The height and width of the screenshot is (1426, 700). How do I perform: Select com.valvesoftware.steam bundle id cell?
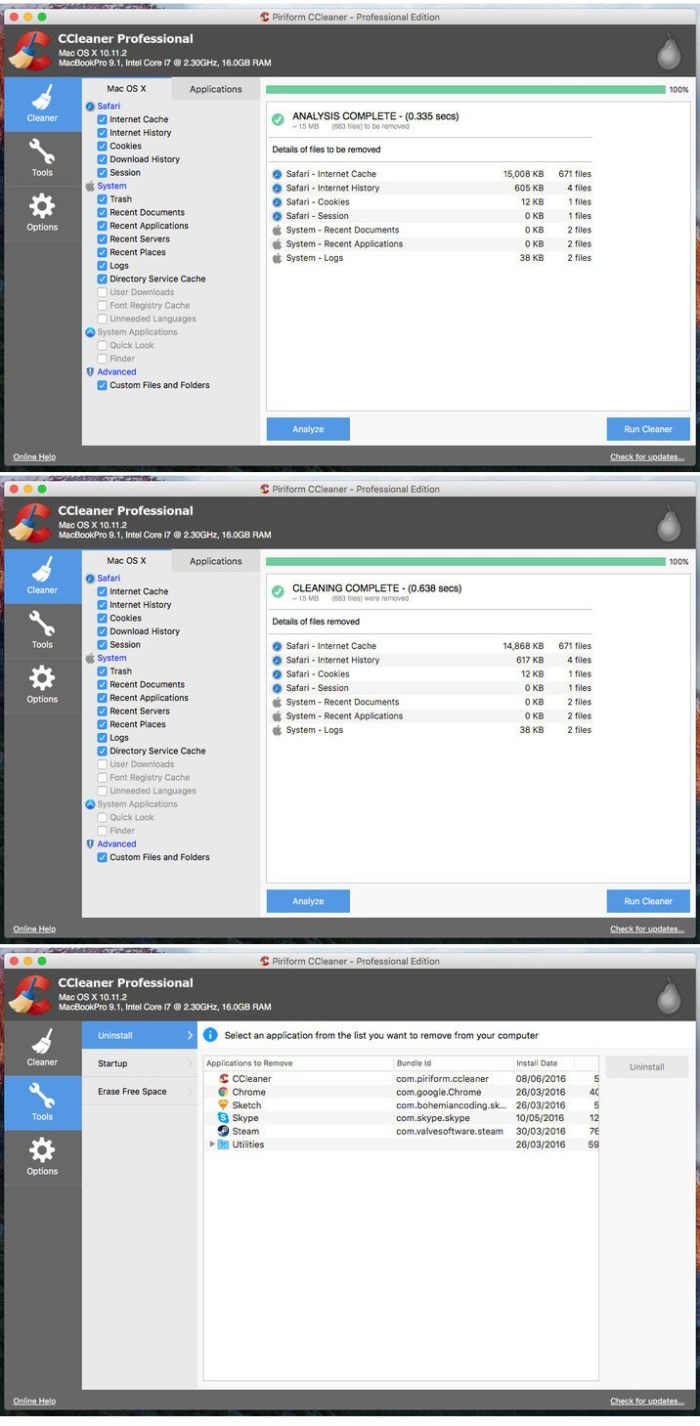[x=449, y=1131]
